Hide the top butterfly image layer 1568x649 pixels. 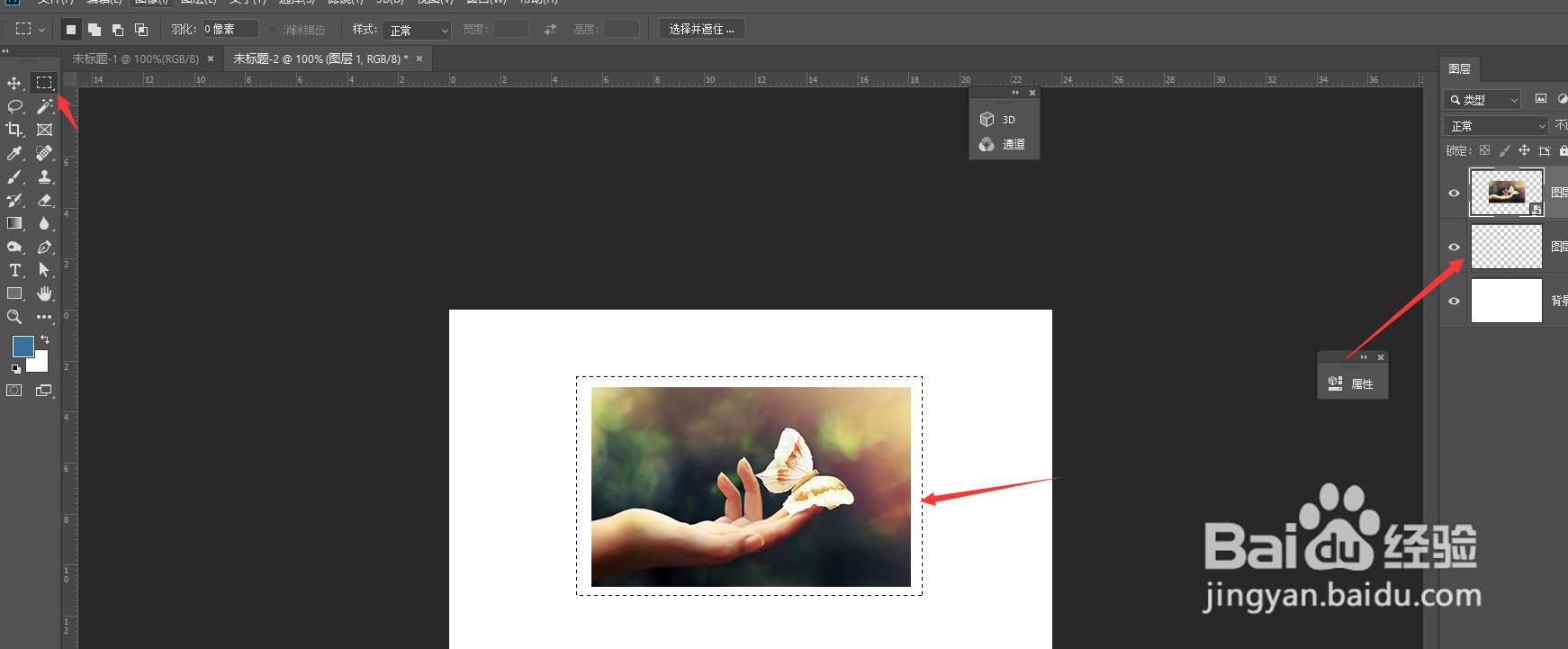(x=1454, y=193)
